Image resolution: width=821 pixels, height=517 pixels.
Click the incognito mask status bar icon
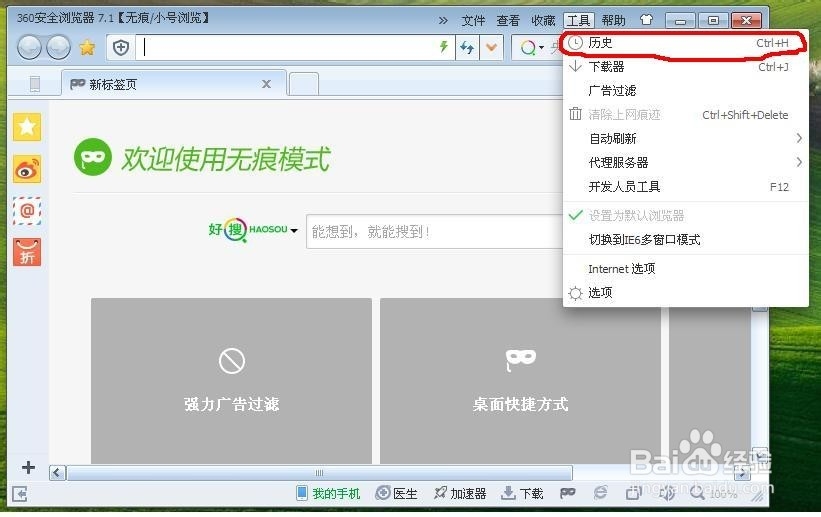(x=568, y=493)
